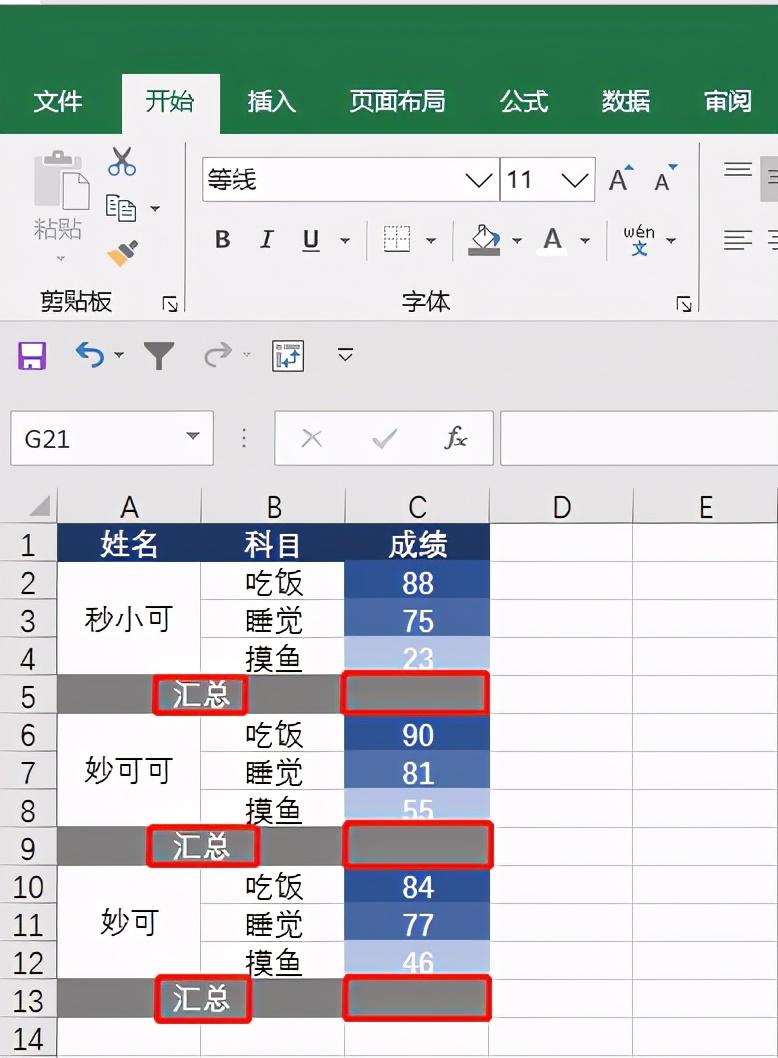Screen dimensions: 778x1058
Task: Expand paste options arrow under 粘贴
Action: pyautogui.click(x=61, y=258)
